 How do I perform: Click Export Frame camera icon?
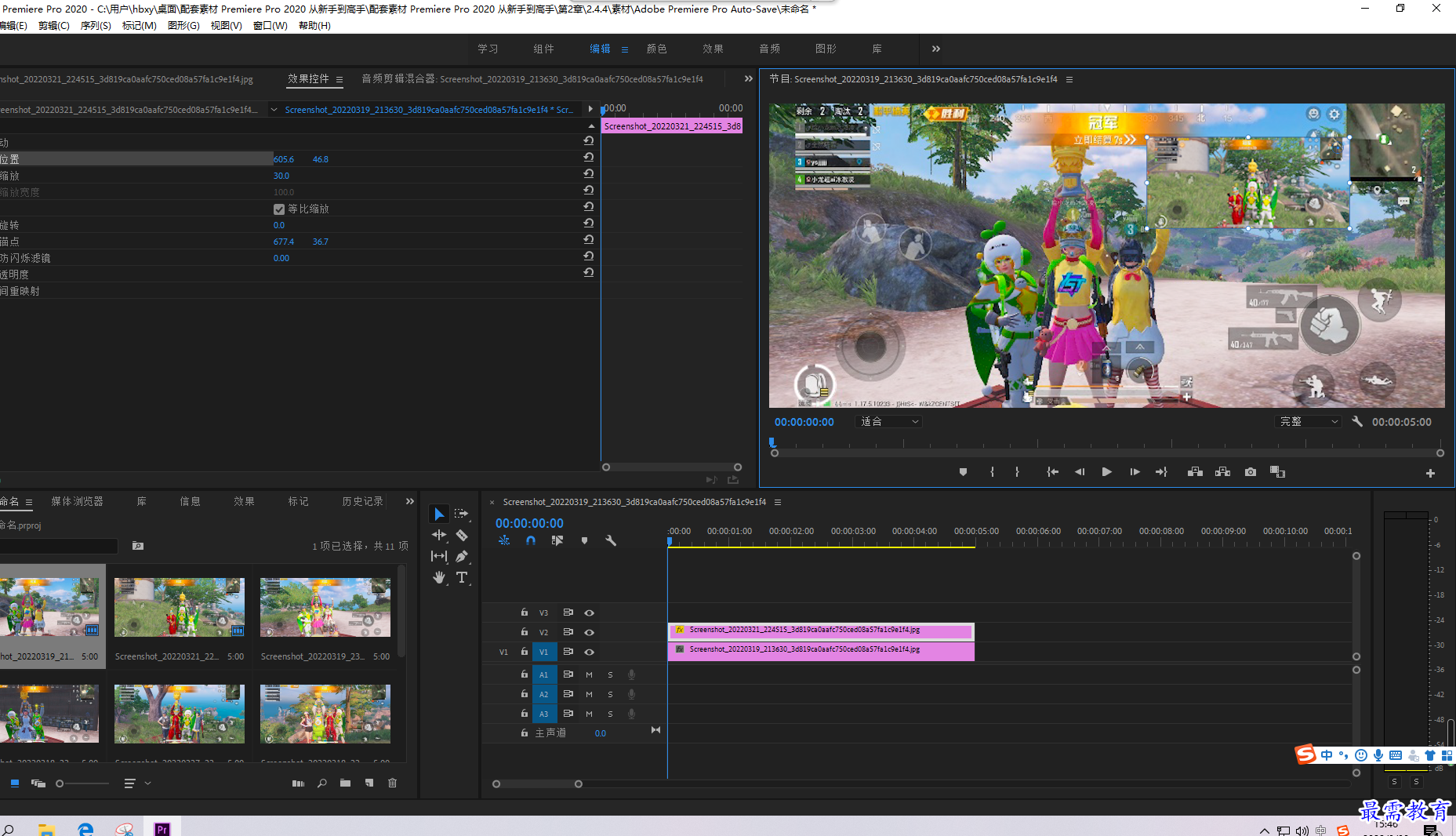tap(1251, 472)
